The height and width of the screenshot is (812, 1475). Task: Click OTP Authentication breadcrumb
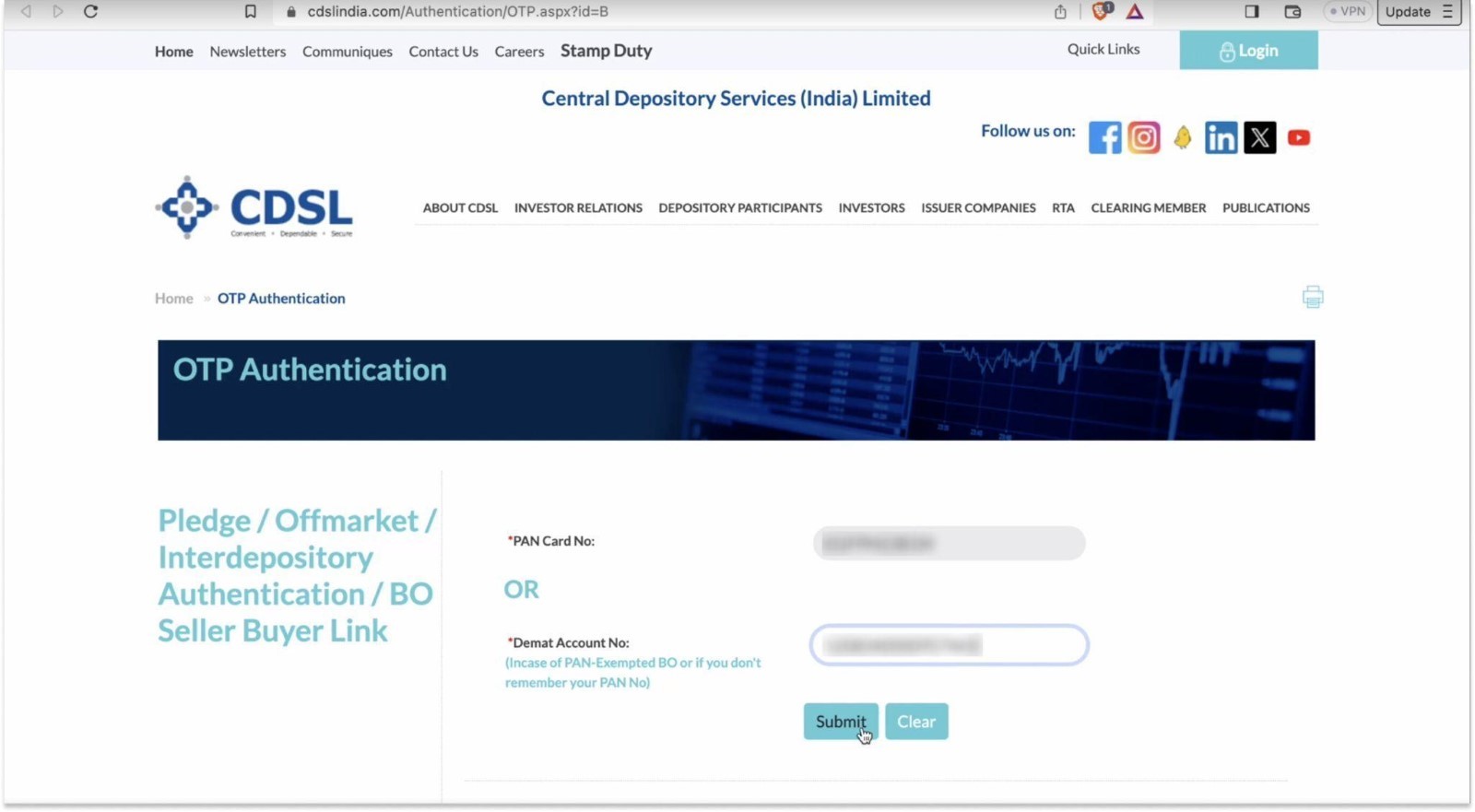[281, 299]
